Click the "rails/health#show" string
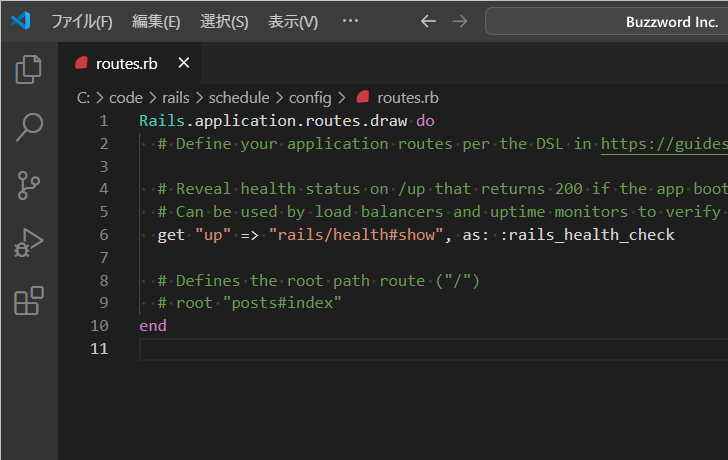 [x=356, y=235]
